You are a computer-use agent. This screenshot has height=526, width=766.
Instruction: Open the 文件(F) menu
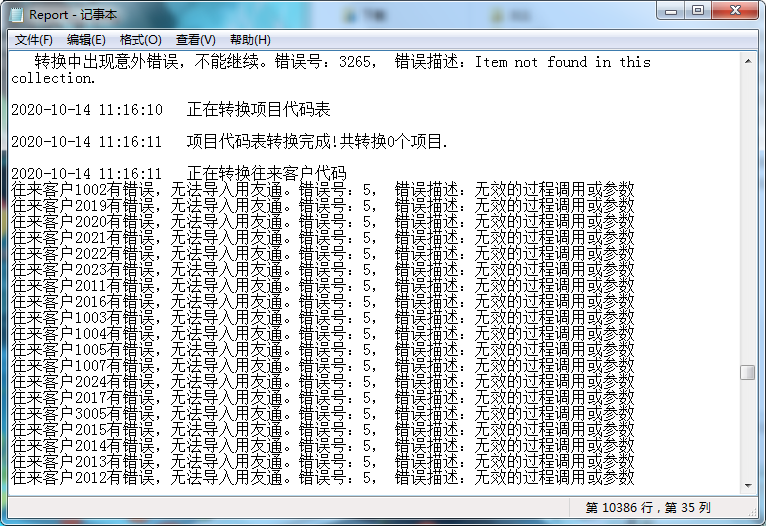pos(33,40)
